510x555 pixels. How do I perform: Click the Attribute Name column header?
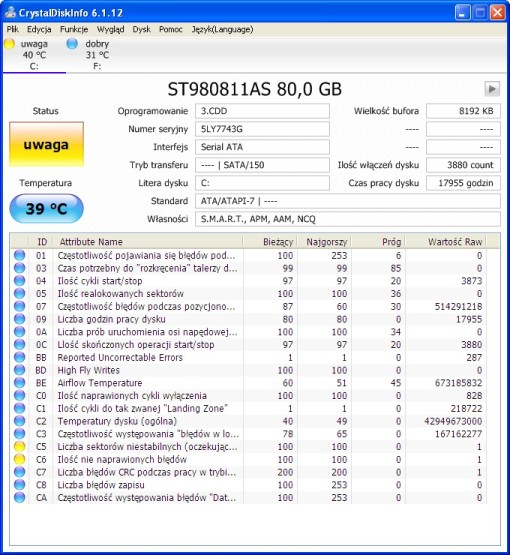click(148, 242)
